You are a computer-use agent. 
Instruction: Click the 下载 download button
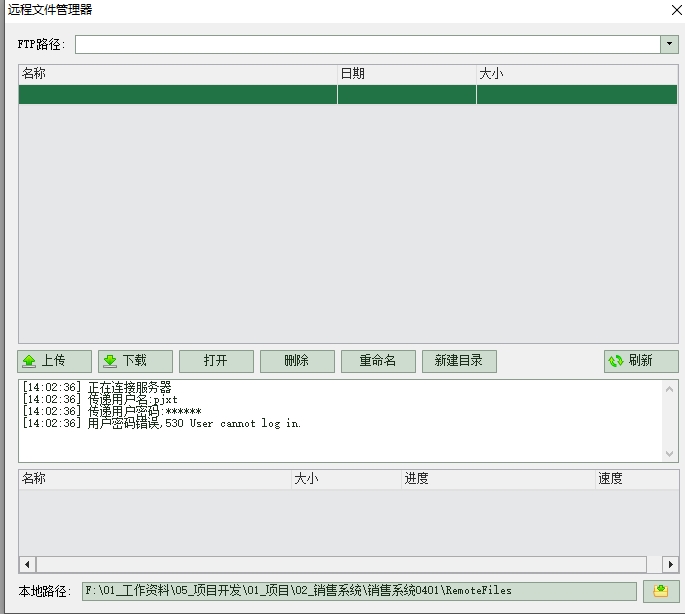[135, 361]
